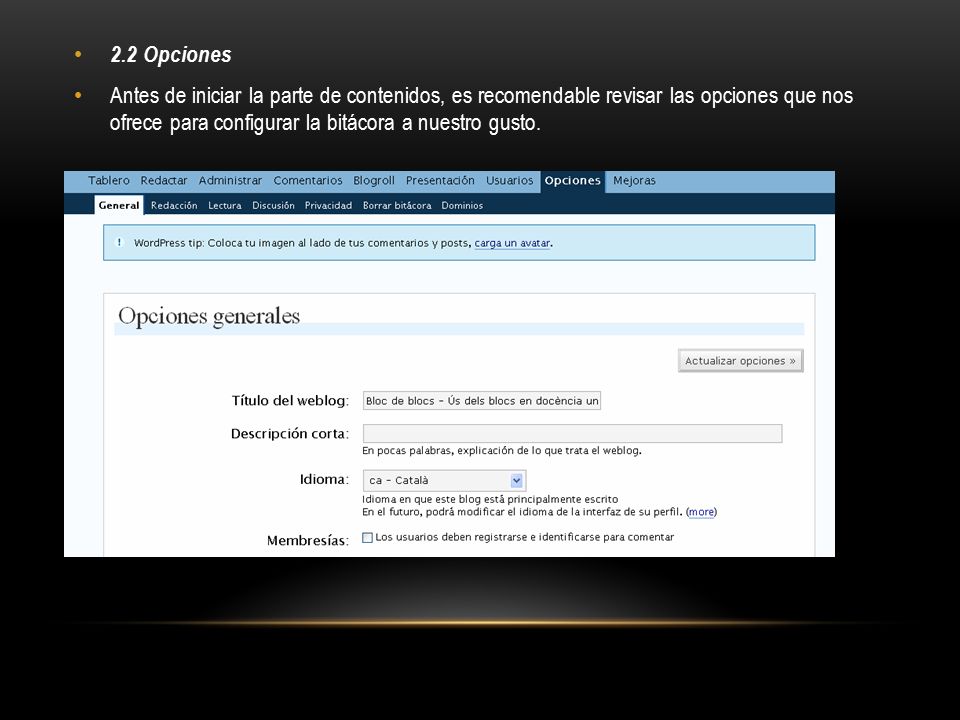Open the '(more)' link
The width and height of the screenshot is (960, 720).
(x=701, y=512)
